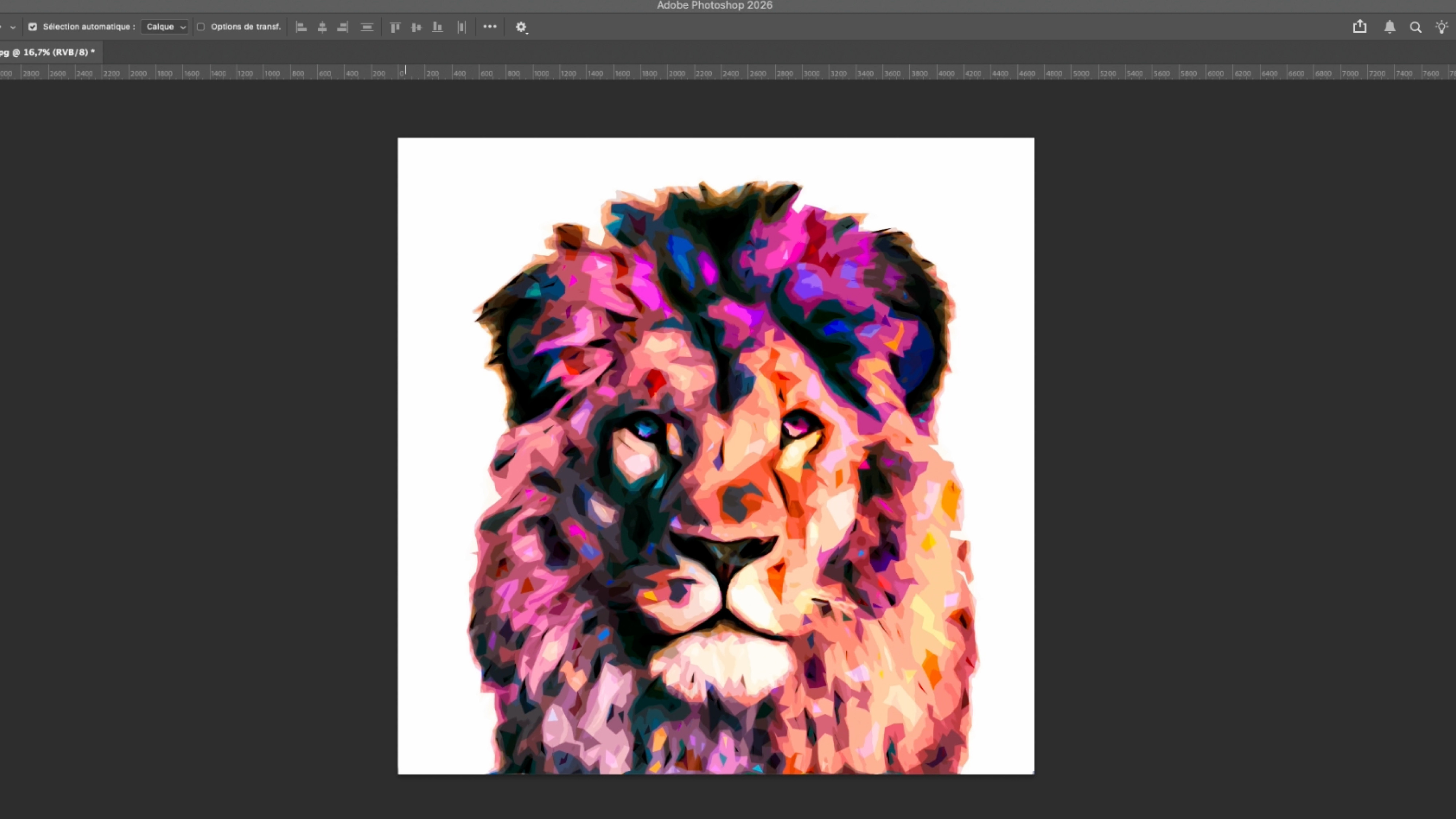
Task: Click the align bottom edges icon
Action: tap(437, 27)
